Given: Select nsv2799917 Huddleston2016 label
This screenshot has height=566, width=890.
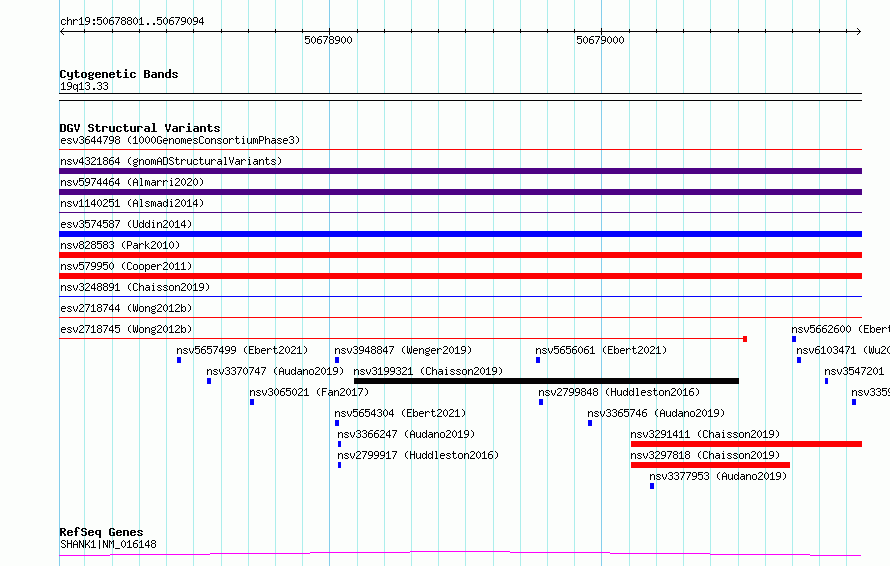Looking at the screenshot, I should 418,455.
